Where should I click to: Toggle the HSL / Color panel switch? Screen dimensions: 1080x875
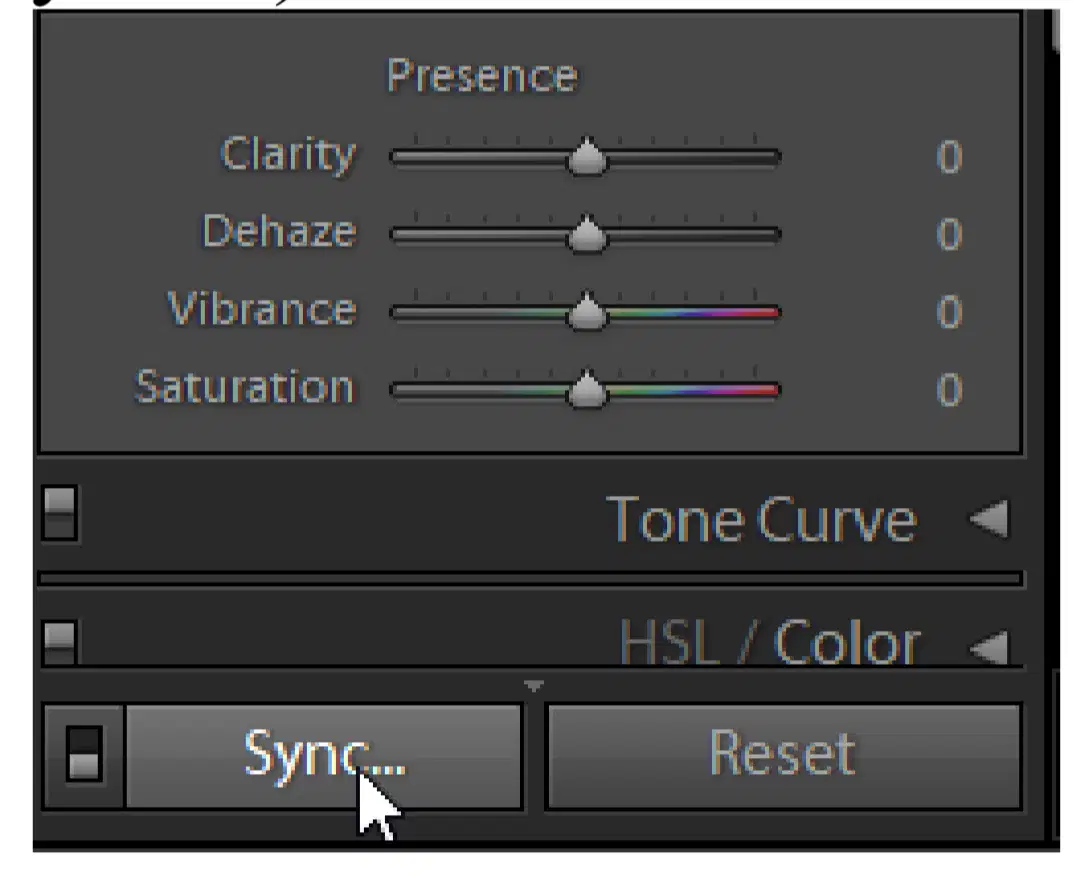tap(60, 642)
